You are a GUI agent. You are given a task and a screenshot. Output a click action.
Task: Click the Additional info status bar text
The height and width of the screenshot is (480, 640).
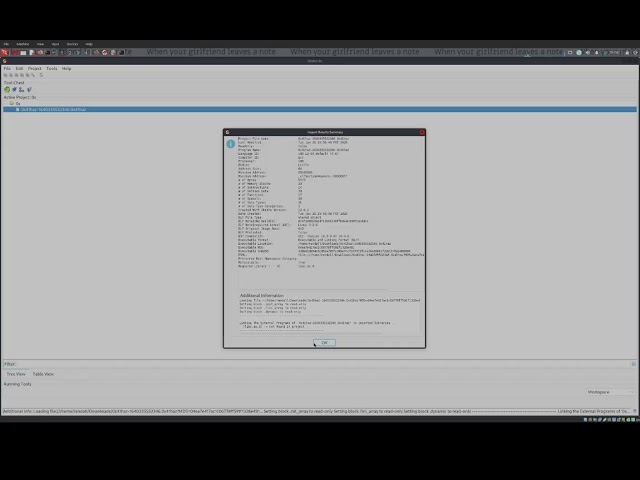click(x=316, y=411)
